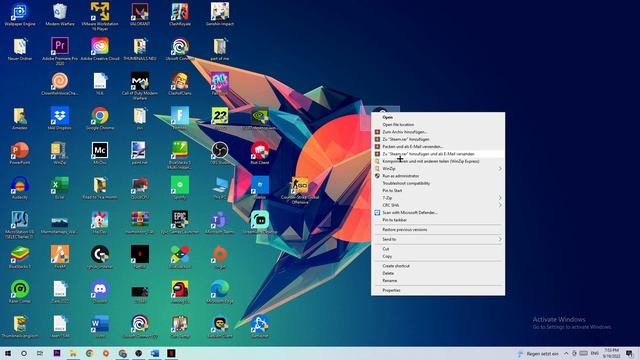
Task: Open Logitech G HUB shortcut
Action: pyautogui.click(x=100, y=257)
